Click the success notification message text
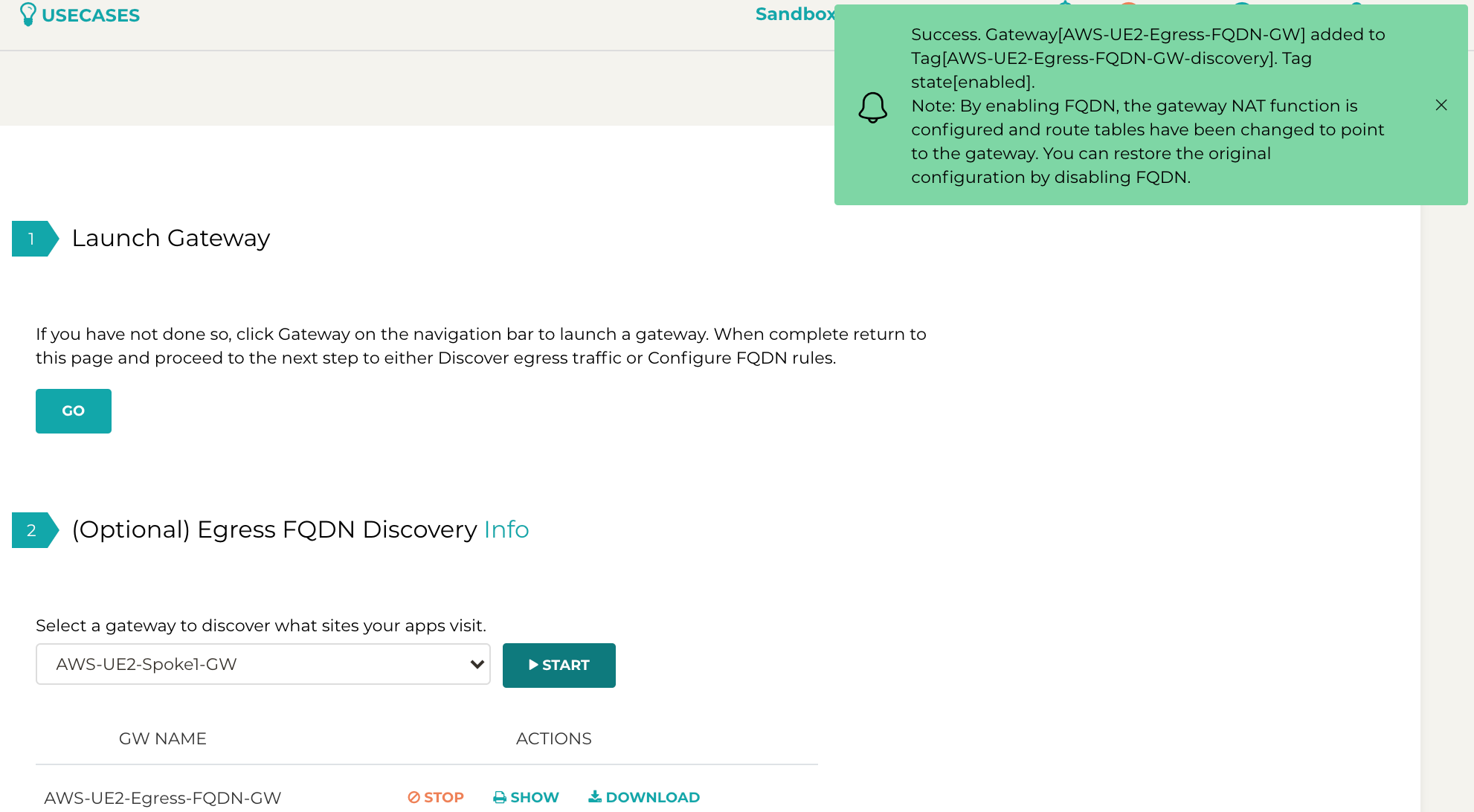 pos(1148,106)
